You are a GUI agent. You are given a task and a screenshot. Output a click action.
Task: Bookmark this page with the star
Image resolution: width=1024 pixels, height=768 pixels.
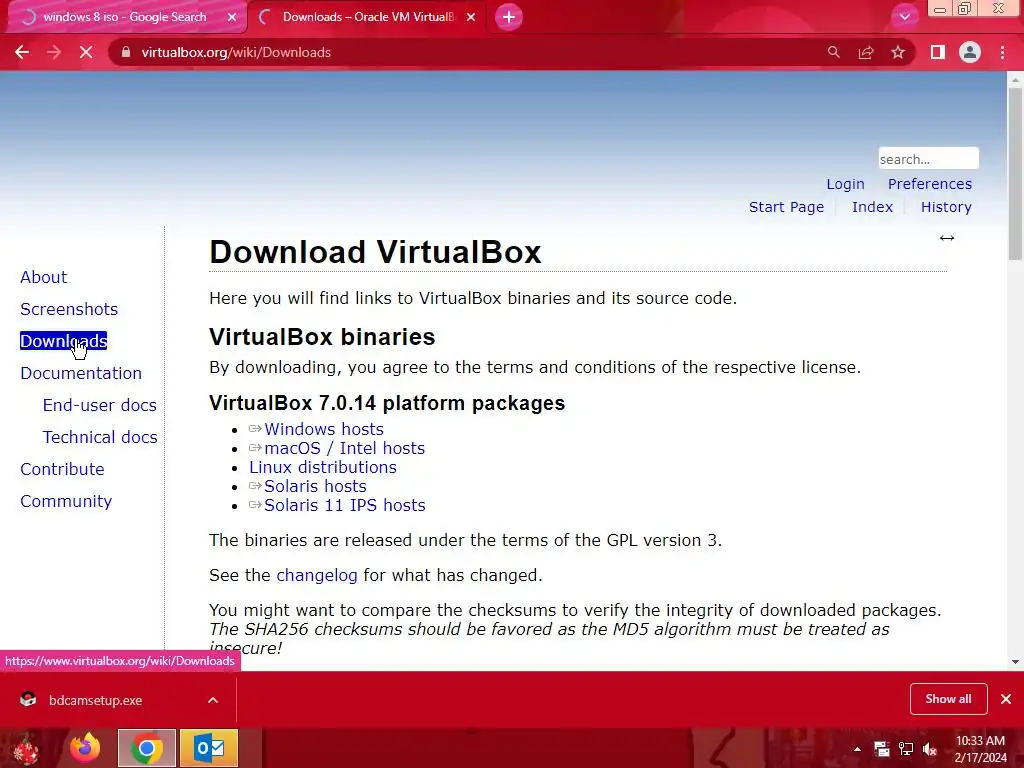point(898,52)
